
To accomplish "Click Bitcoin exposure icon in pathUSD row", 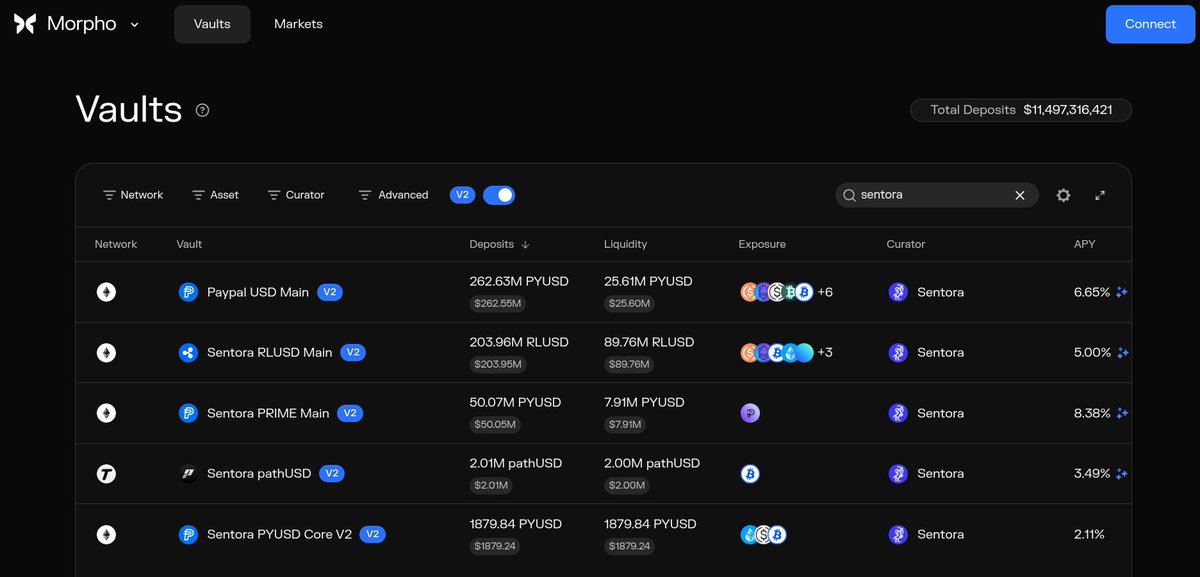I will tap(750, 473).
